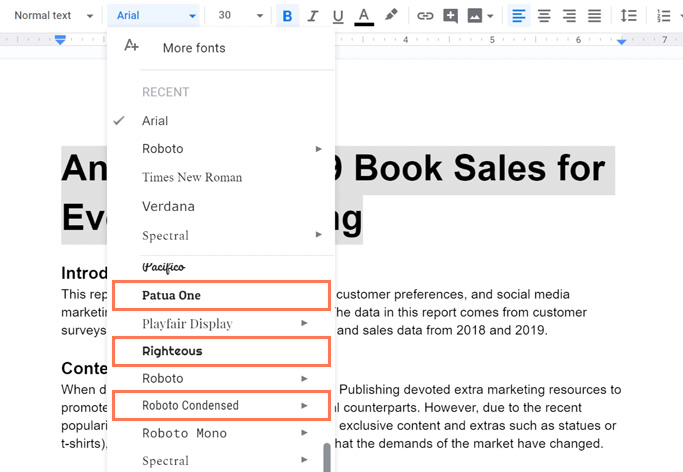Select Times New Roman recent font

point(192,178)
